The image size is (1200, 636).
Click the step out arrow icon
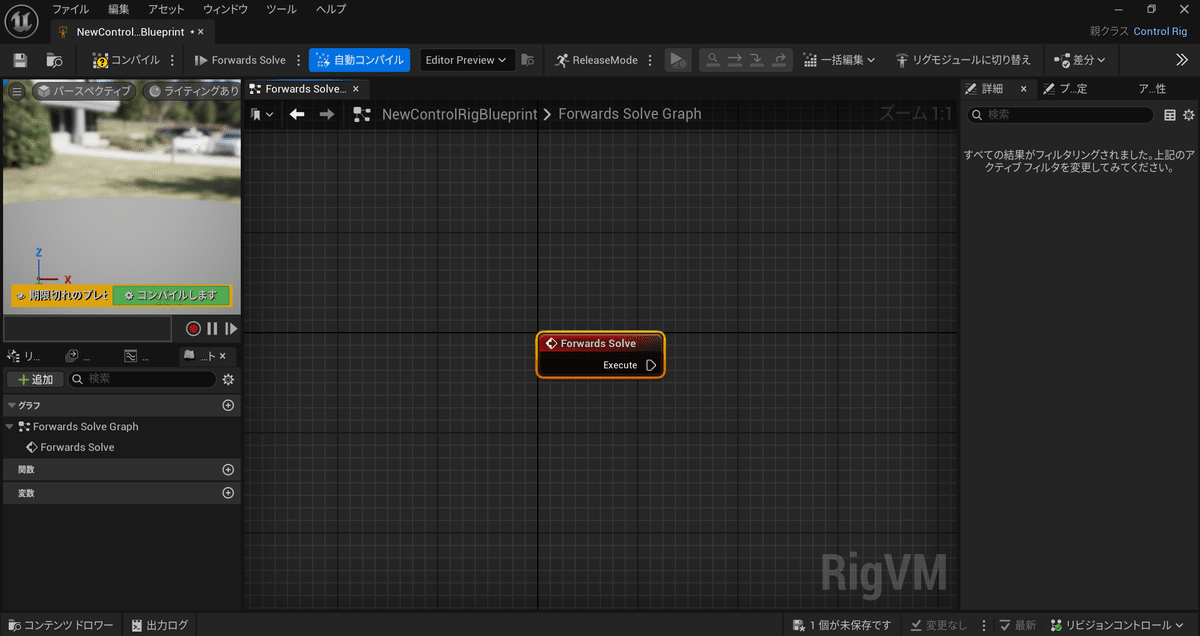[779, 60]
